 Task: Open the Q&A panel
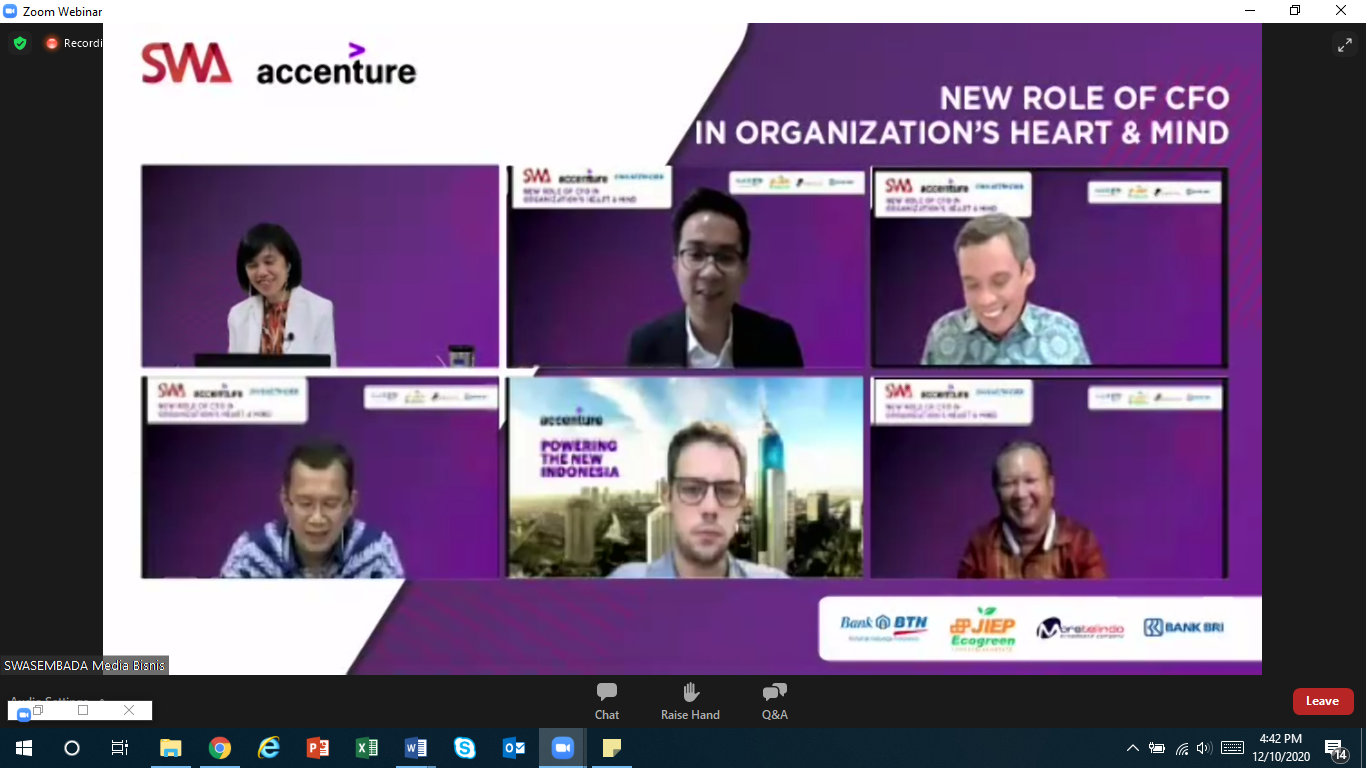(x=774, y=701)
